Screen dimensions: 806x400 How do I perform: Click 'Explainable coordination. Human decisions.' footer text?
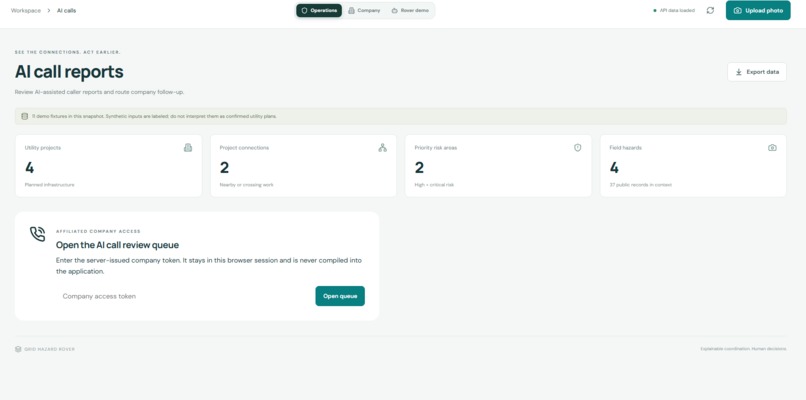(743, 349)
